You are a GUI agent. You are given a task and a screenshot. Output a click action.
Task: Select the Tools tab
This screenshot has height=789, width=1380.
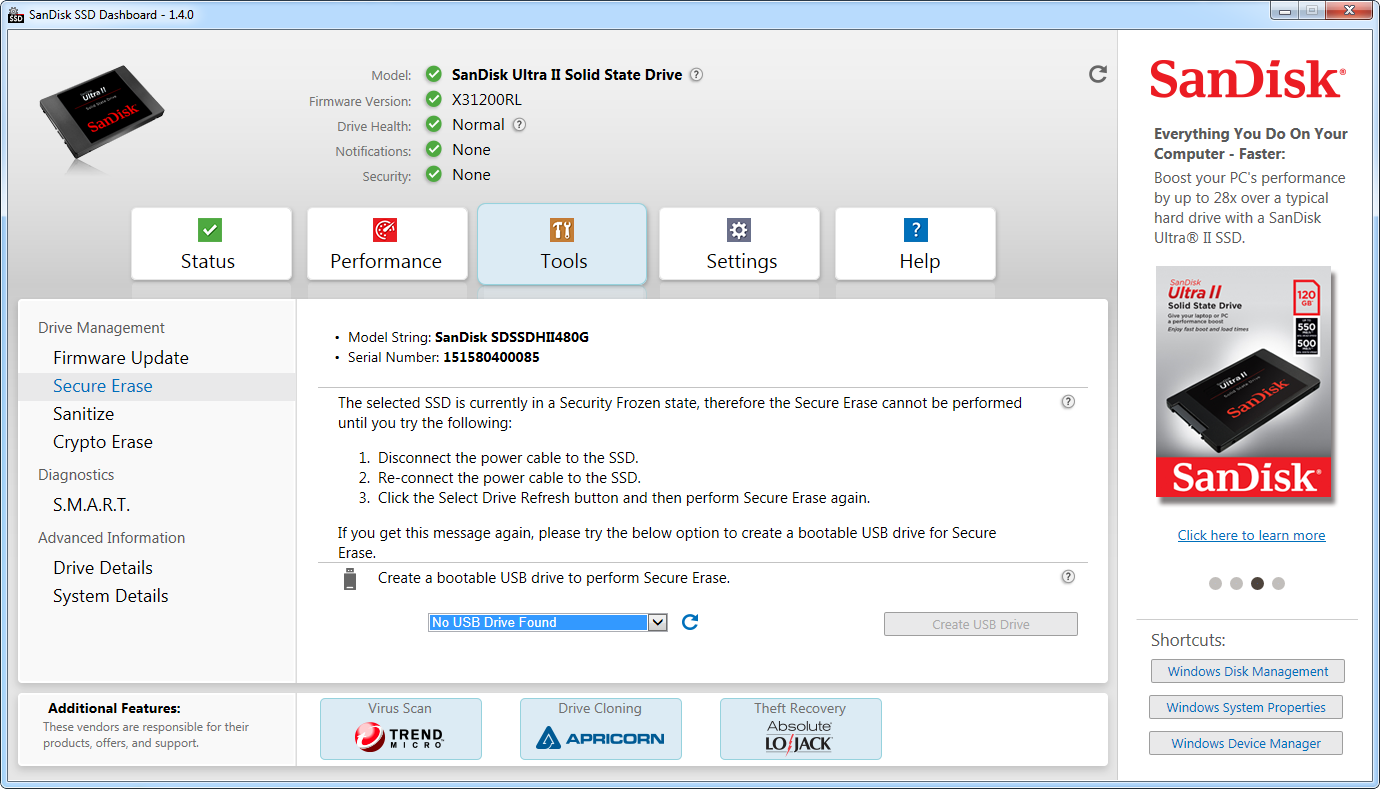[562, 244]
